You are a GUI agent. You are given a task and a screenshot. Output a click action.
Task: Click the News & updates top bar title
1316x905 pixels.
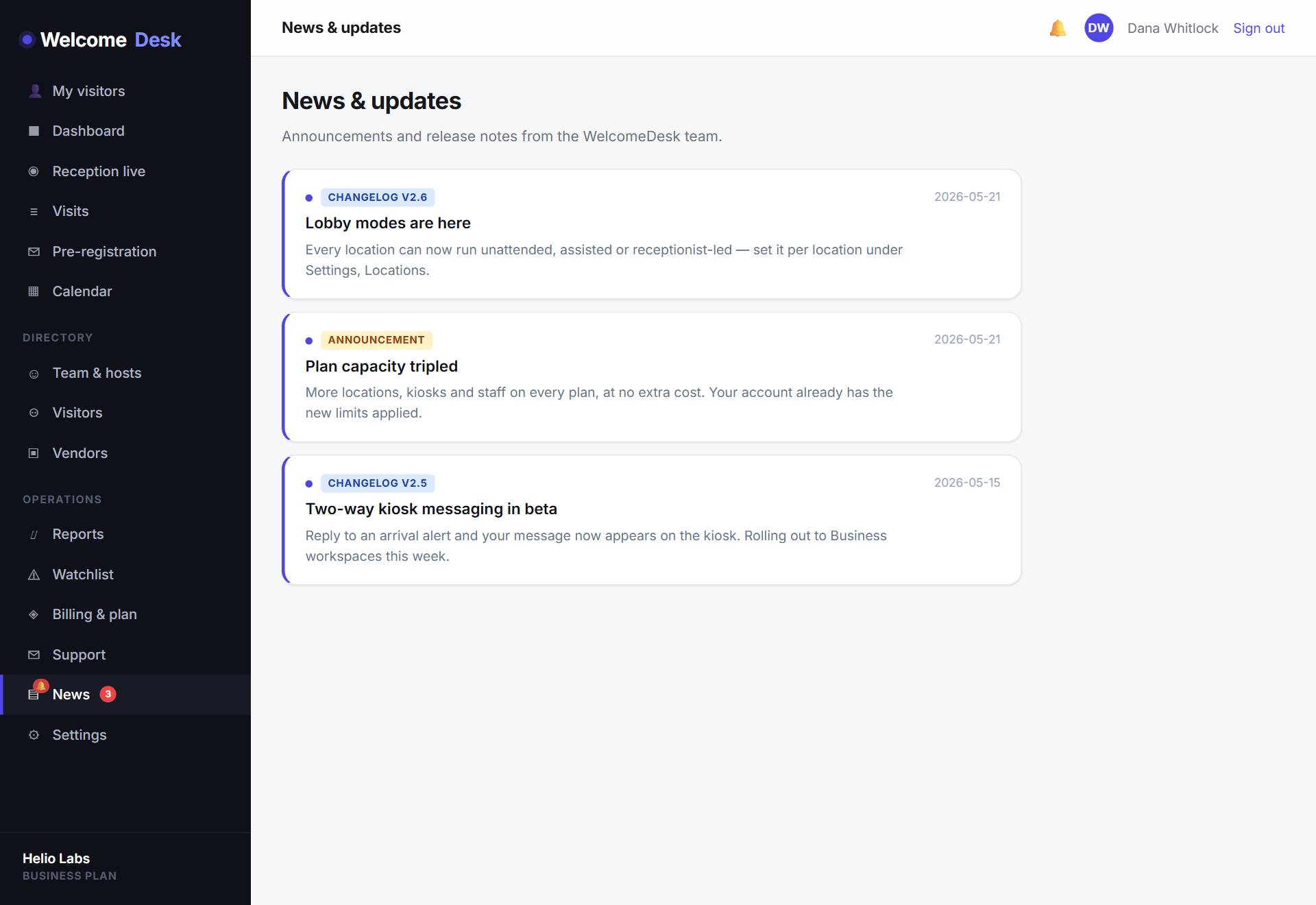tap(341, 28)
